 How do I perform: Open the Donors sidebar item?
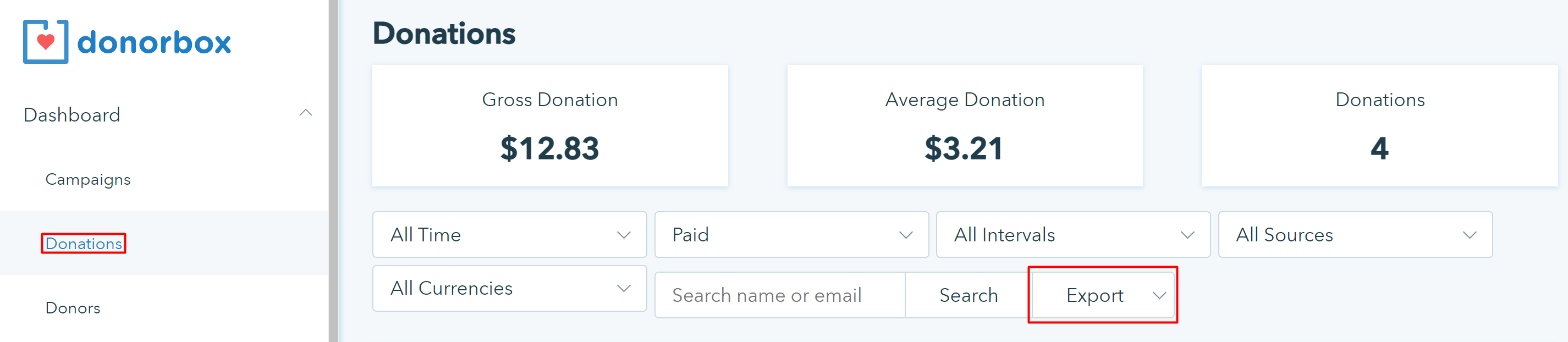click(73, 308)
